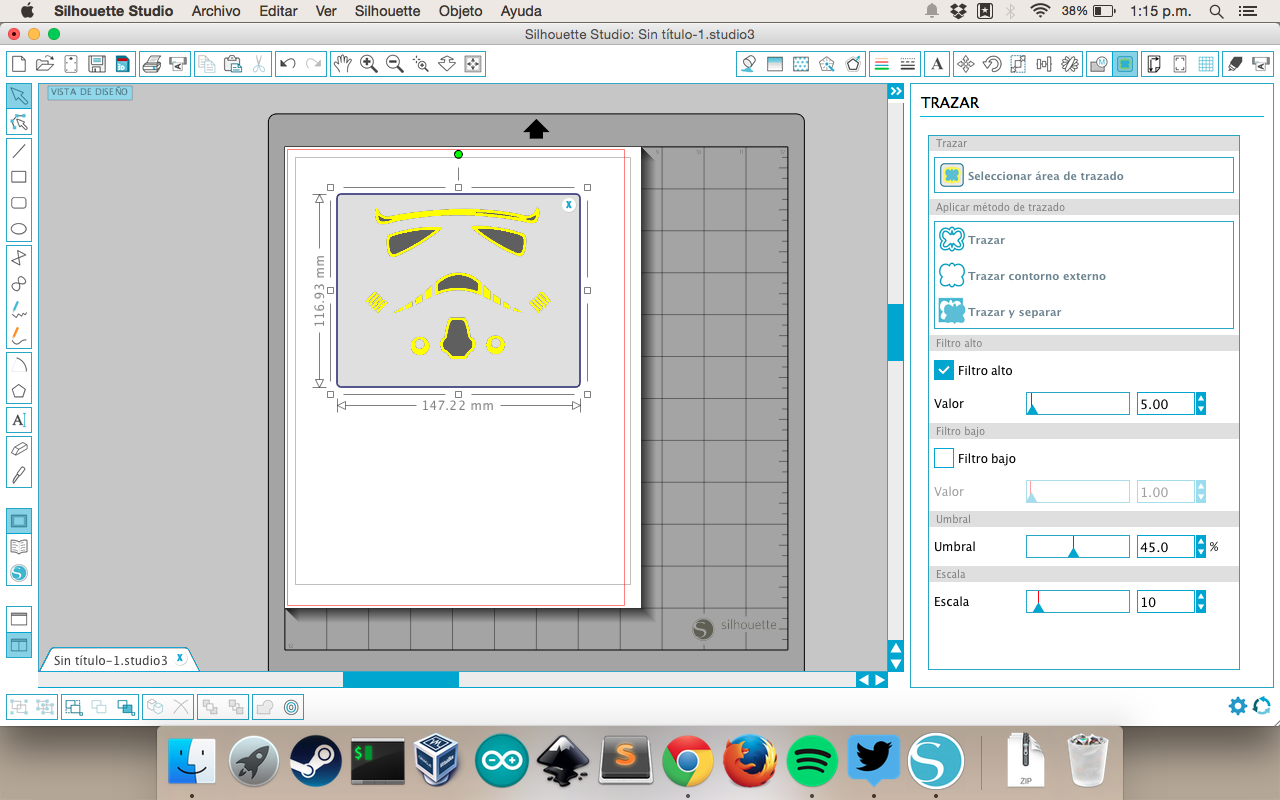The height and width of the screenshot is (800, 1280).
Task: Zoom in with the plus magnifier
Action: click(369, 64)
